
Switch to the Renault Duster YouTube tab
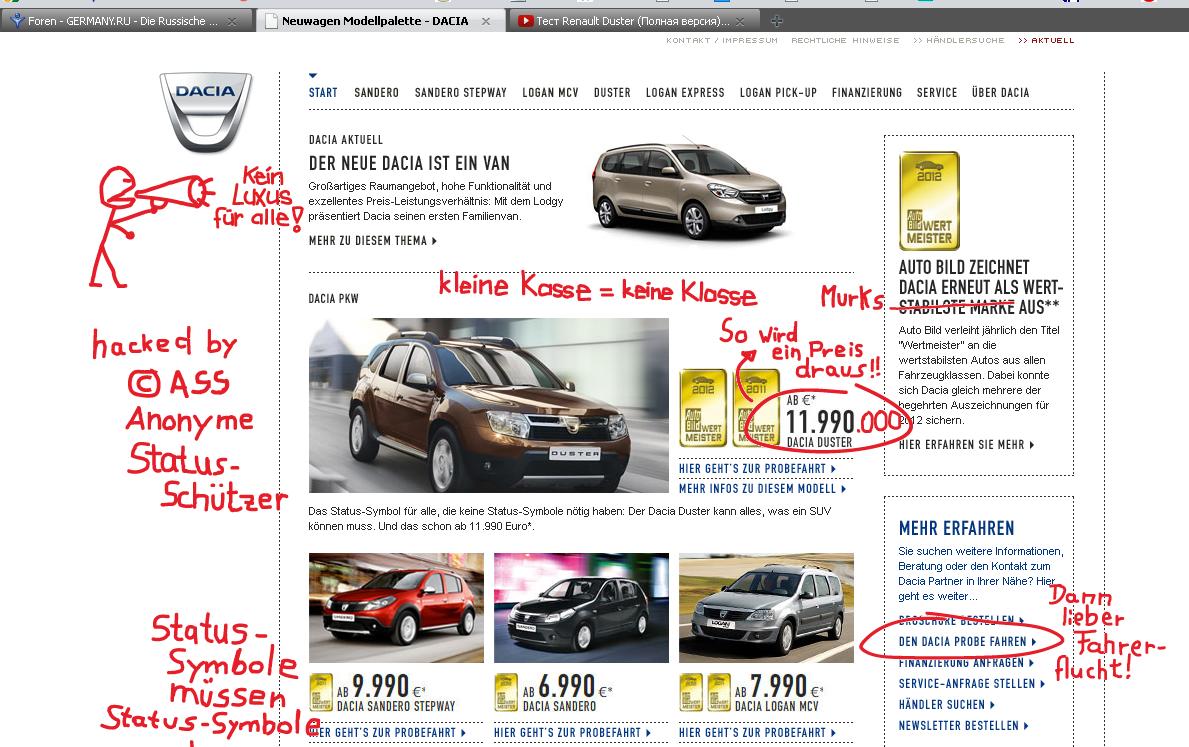coord(632,21)
